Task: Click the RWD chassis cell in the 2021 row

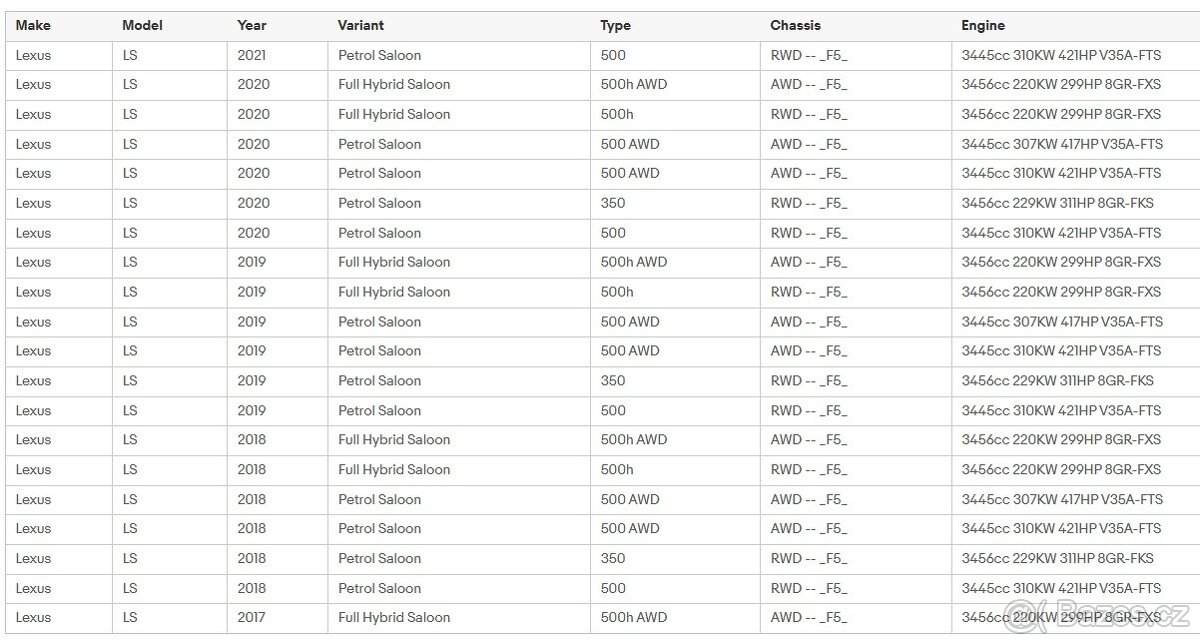Action: [x=808, y=55]
